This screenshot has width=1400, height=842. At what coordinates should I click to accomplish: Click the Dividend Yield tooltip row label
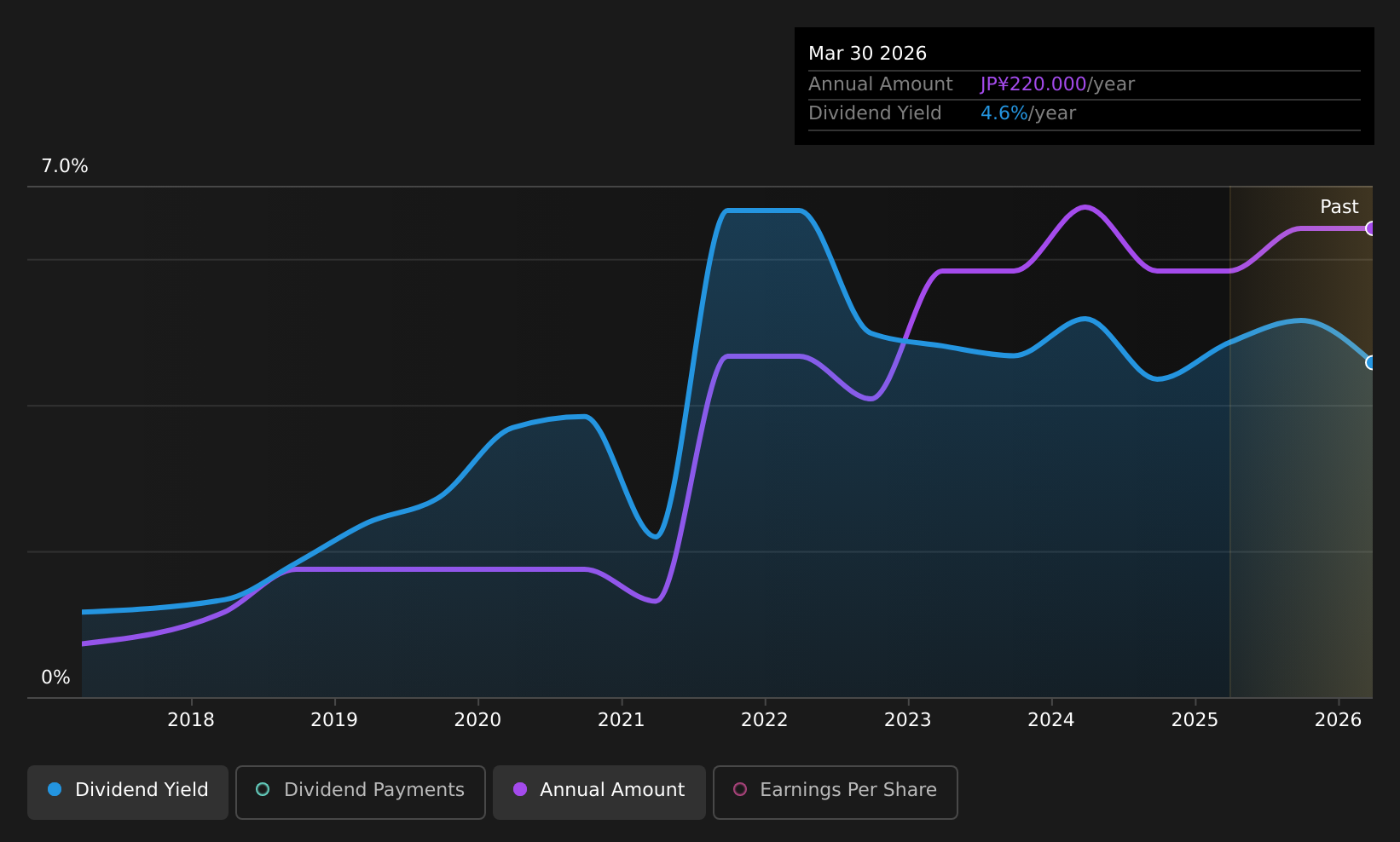click(875, 113)
